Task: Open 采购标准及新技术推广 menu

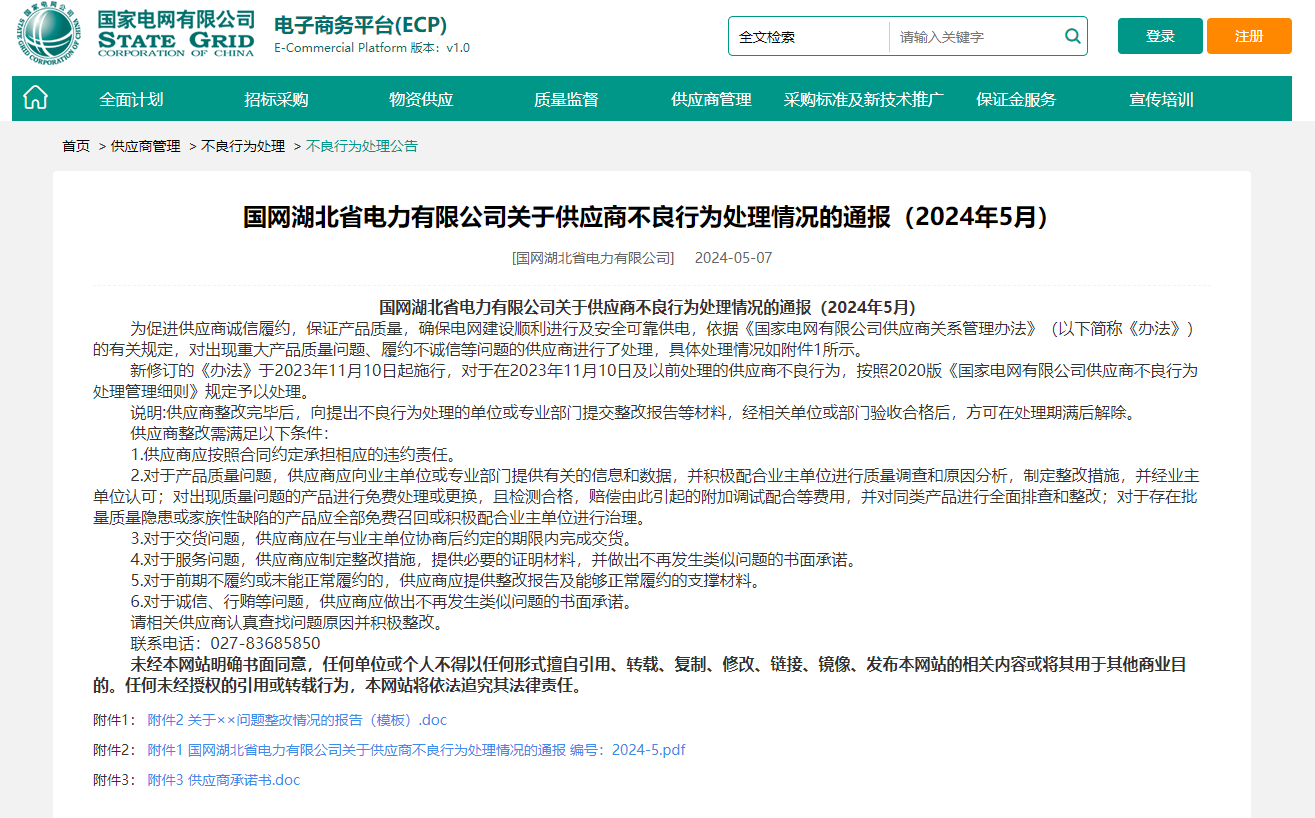Action: click(x=864, y=99)
